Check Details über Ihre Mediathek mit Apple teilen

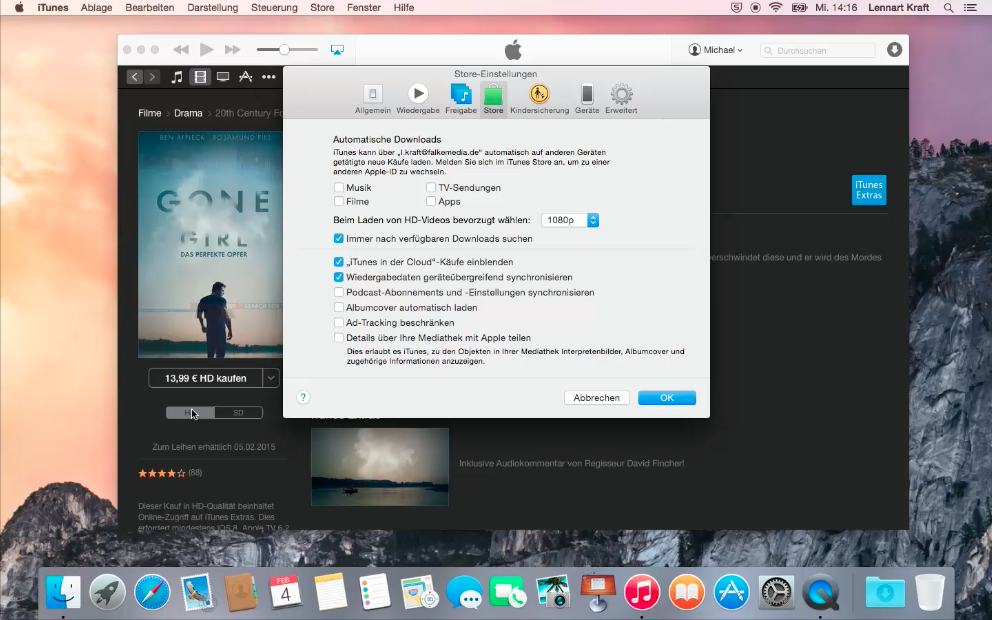pyautogui.click(x=339, y=338)
